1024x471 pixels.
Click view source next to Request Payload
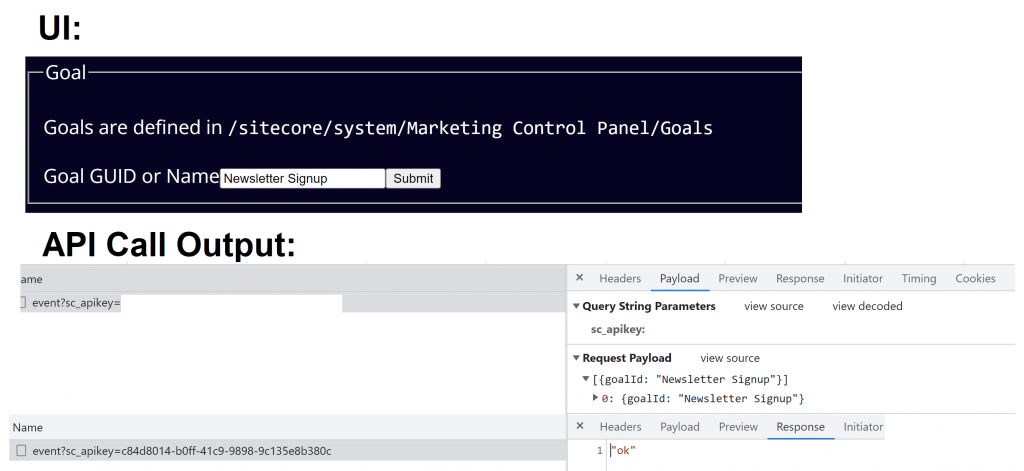click(x=730, y=358)
